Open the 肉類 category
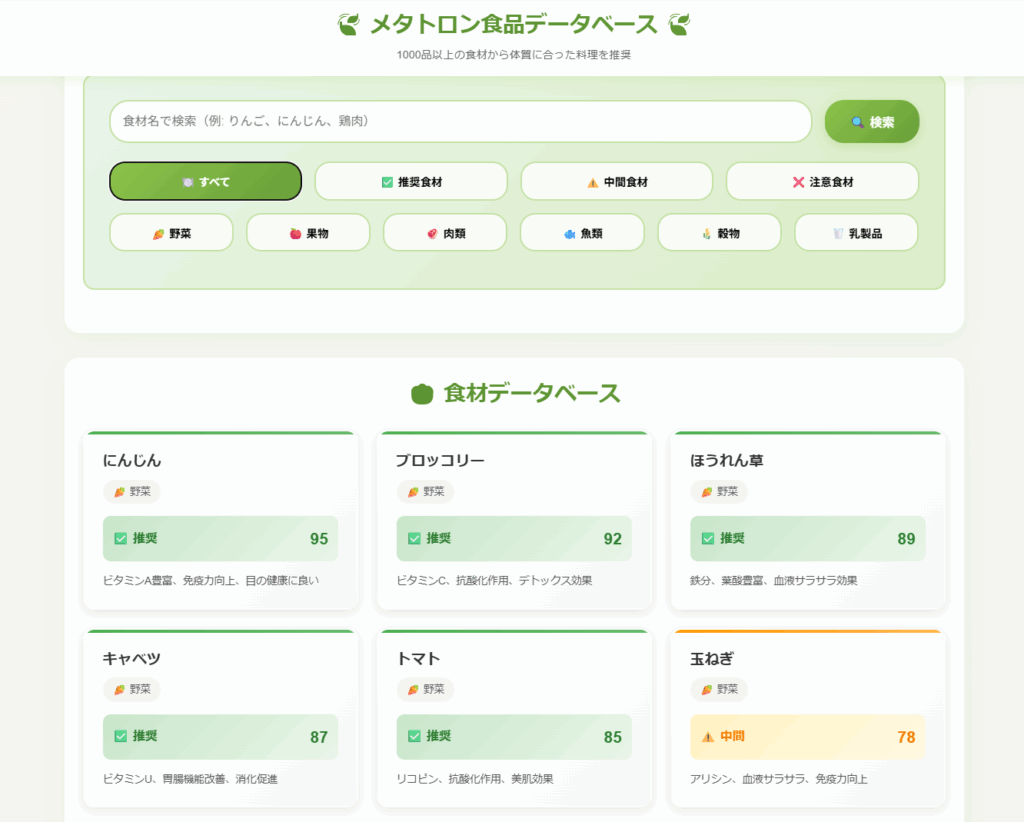The width and height of the screenshot is (1024, 822). (x=445, y=233)
